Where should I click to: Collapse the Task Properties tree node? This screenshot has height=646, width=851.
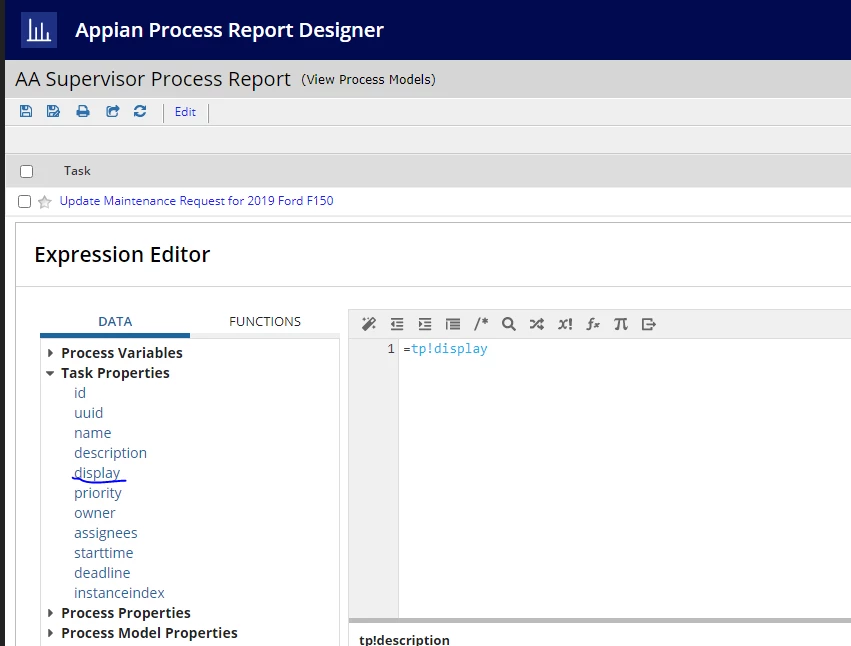pyautogui.click(x=50, y=373)
